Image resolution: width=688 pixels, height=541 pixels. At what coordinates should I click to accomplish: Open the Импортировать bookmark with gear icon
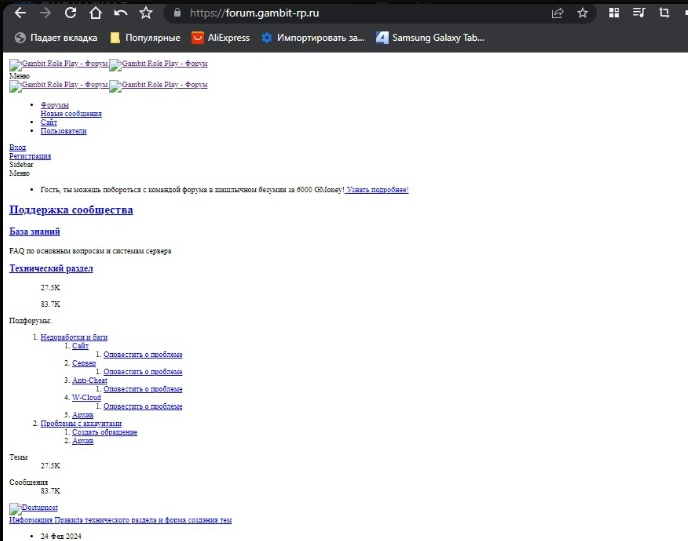(312, 38)
